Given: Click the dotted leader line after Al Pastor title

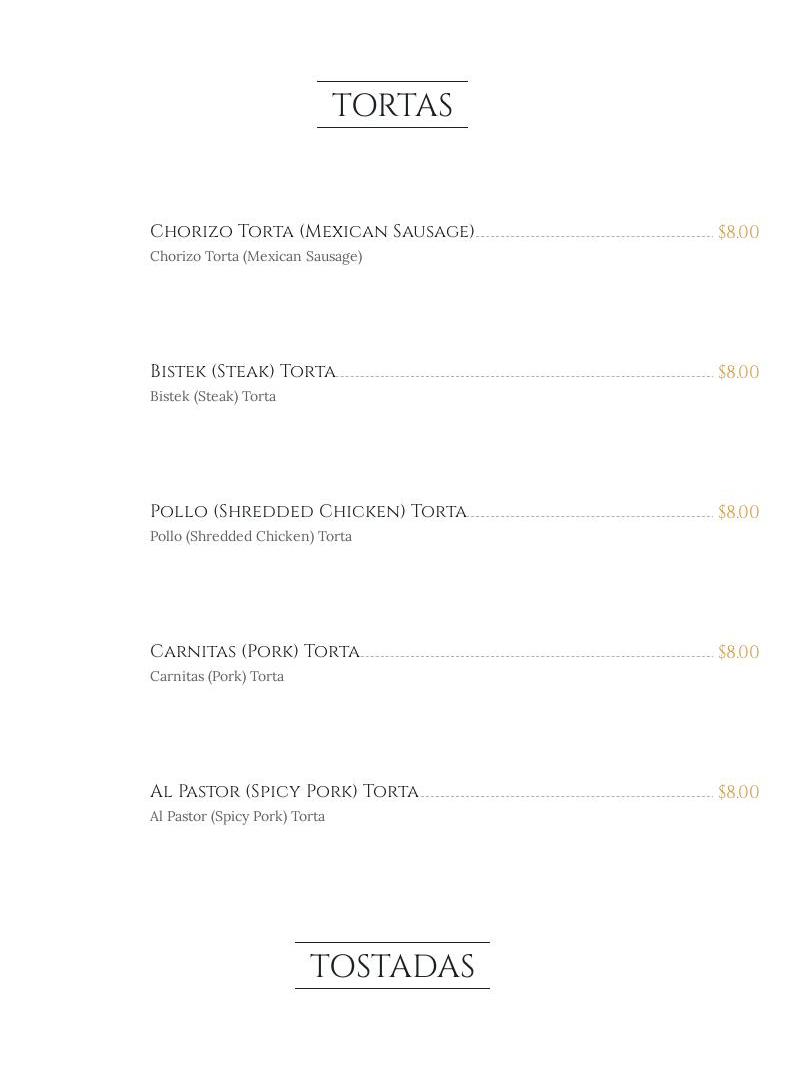Looking at the screenshot, I should (566, 796).
